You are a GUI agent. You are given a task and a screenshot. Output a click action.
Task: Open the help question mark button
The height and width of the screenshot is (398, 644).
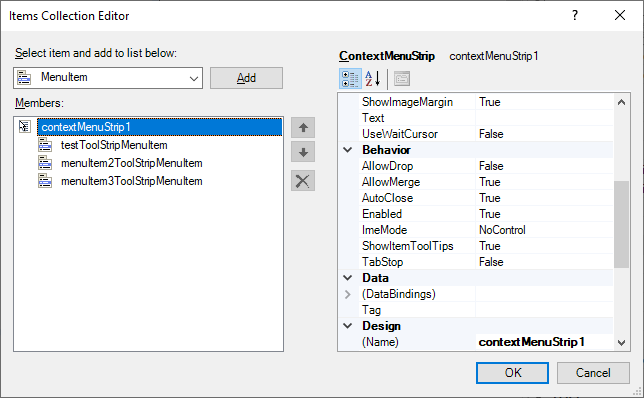pyautogui.click(x=575, y=16)
